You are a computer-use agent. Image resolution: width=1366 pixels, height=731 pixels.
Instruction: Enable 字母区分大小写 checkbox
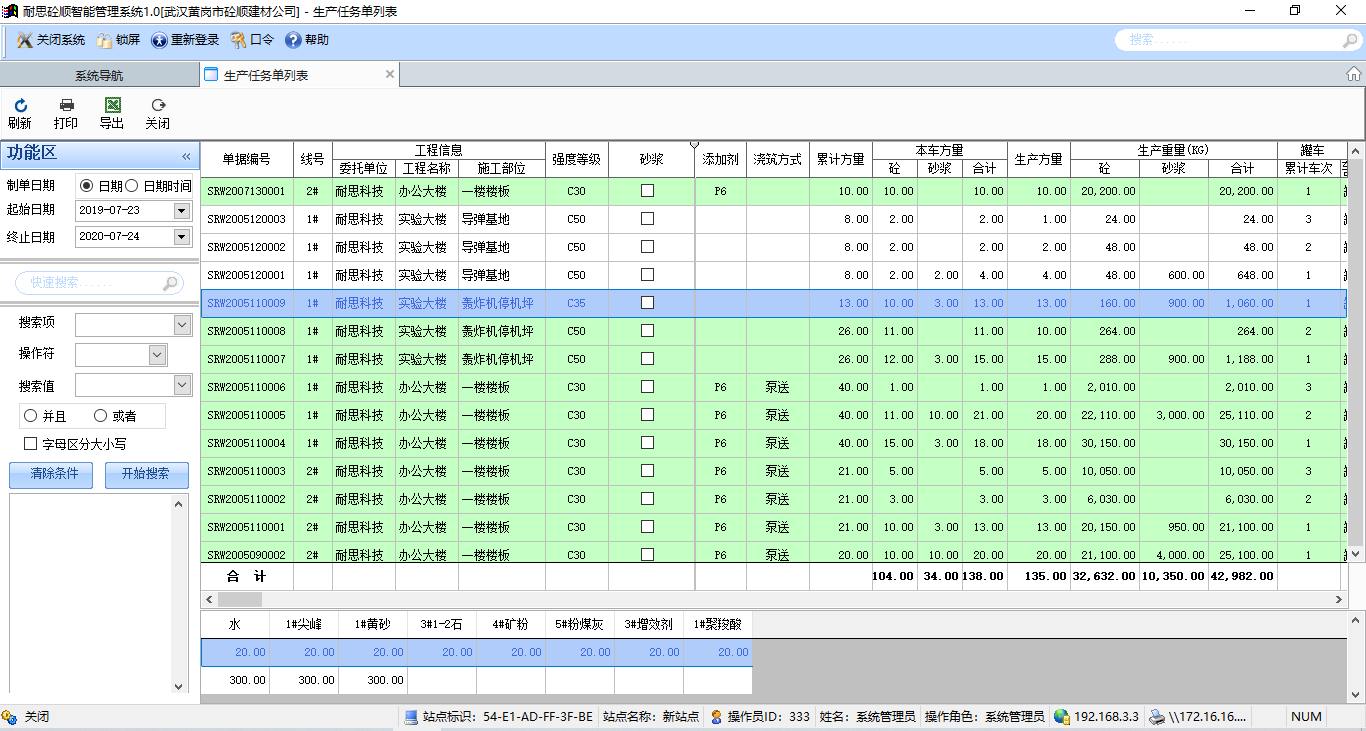point(30,444)
